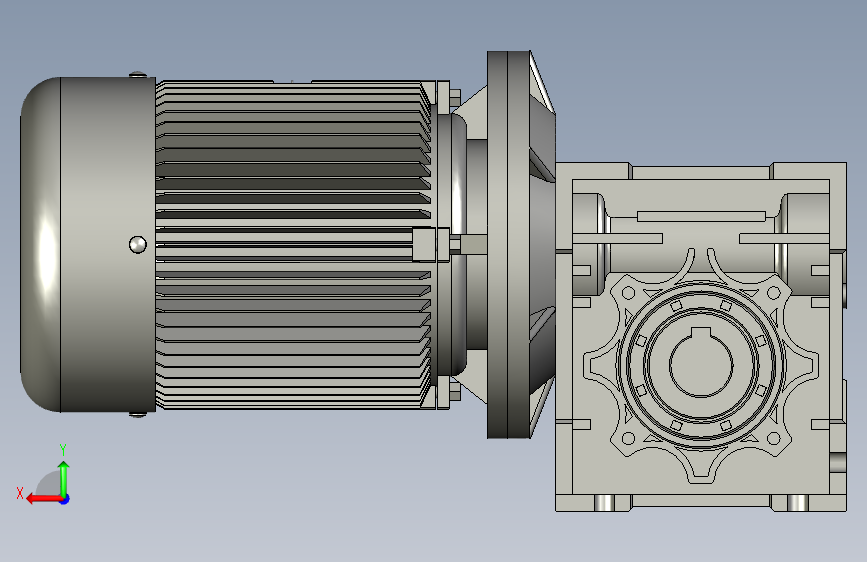Click the red X label of triad
This screenshot has height=562, width=867.
pos(20,493)
